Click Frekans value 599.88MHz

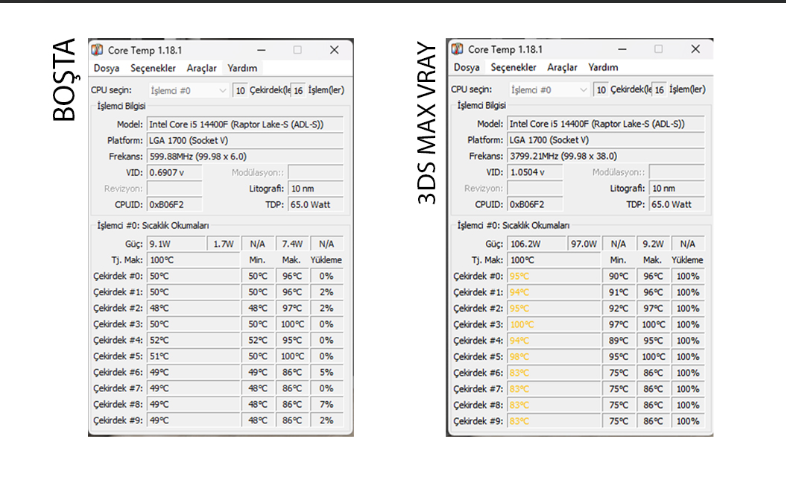(245, 156)
